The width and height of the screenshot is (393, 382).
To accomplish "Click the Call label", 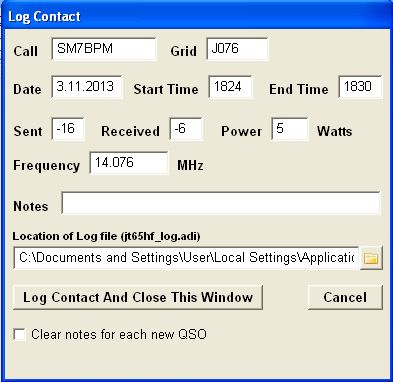I will (26, 51).
